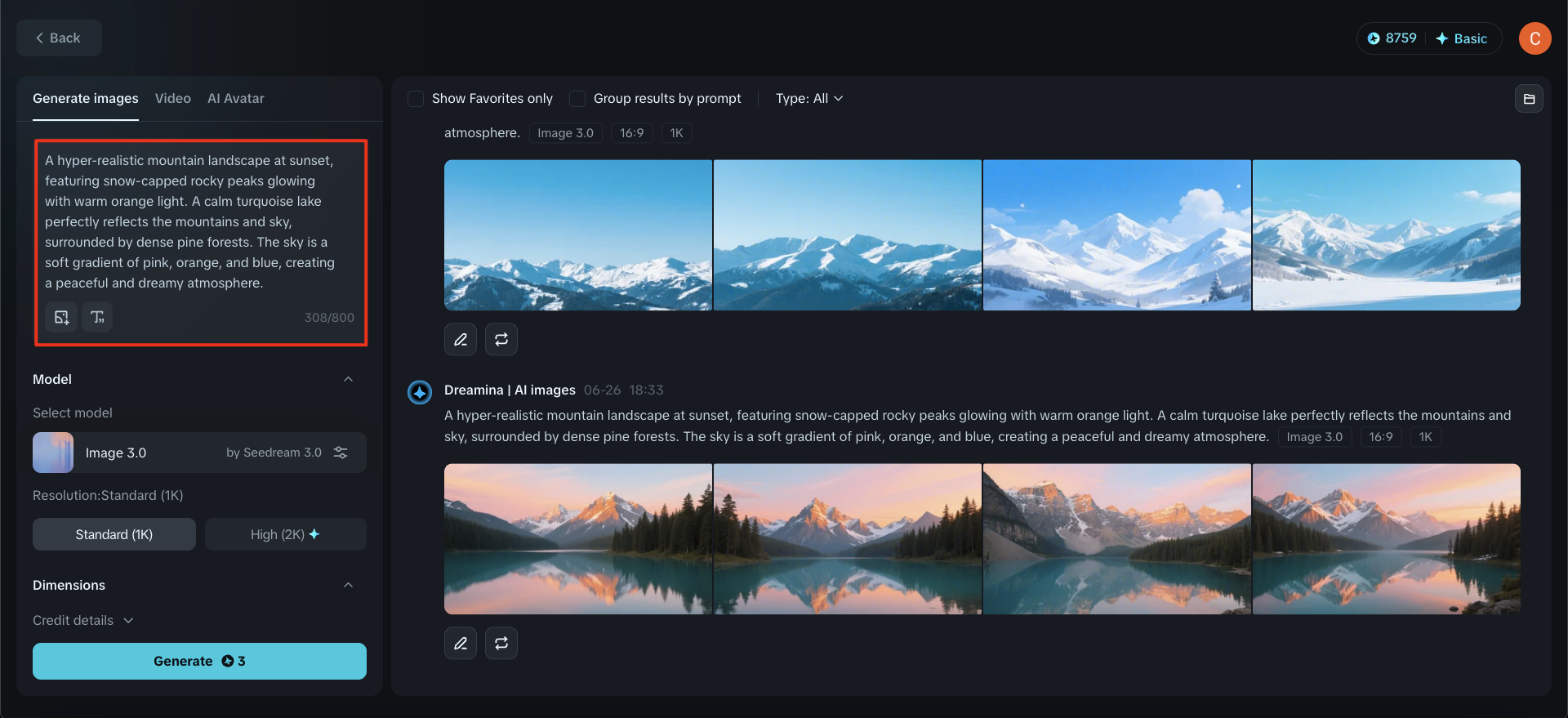The width and height of the screenshot is (1568, 718).
Task: Click the Basic plan sparkle icon
Action: tap(1442, 38)
